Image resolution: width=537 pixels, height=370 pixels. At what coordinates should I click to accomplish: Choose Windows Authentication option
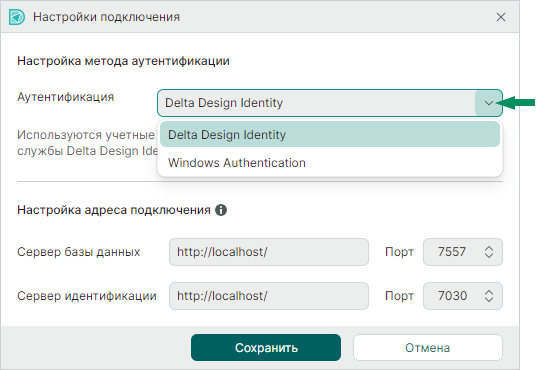[x=330, y=163]
